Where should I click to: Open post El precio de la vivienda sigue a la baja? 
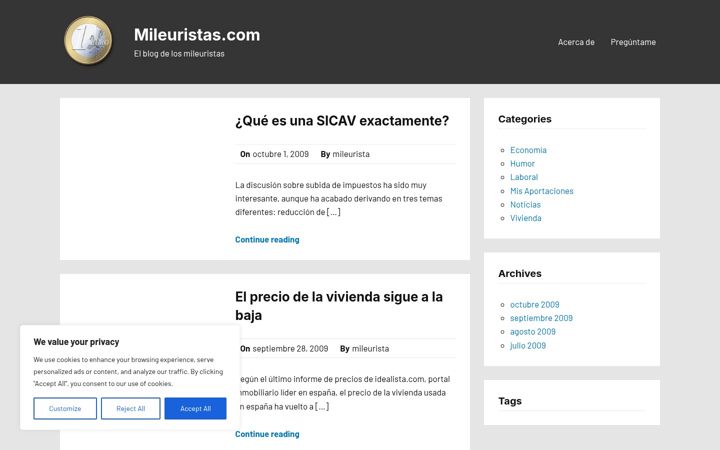coord(339,306)
